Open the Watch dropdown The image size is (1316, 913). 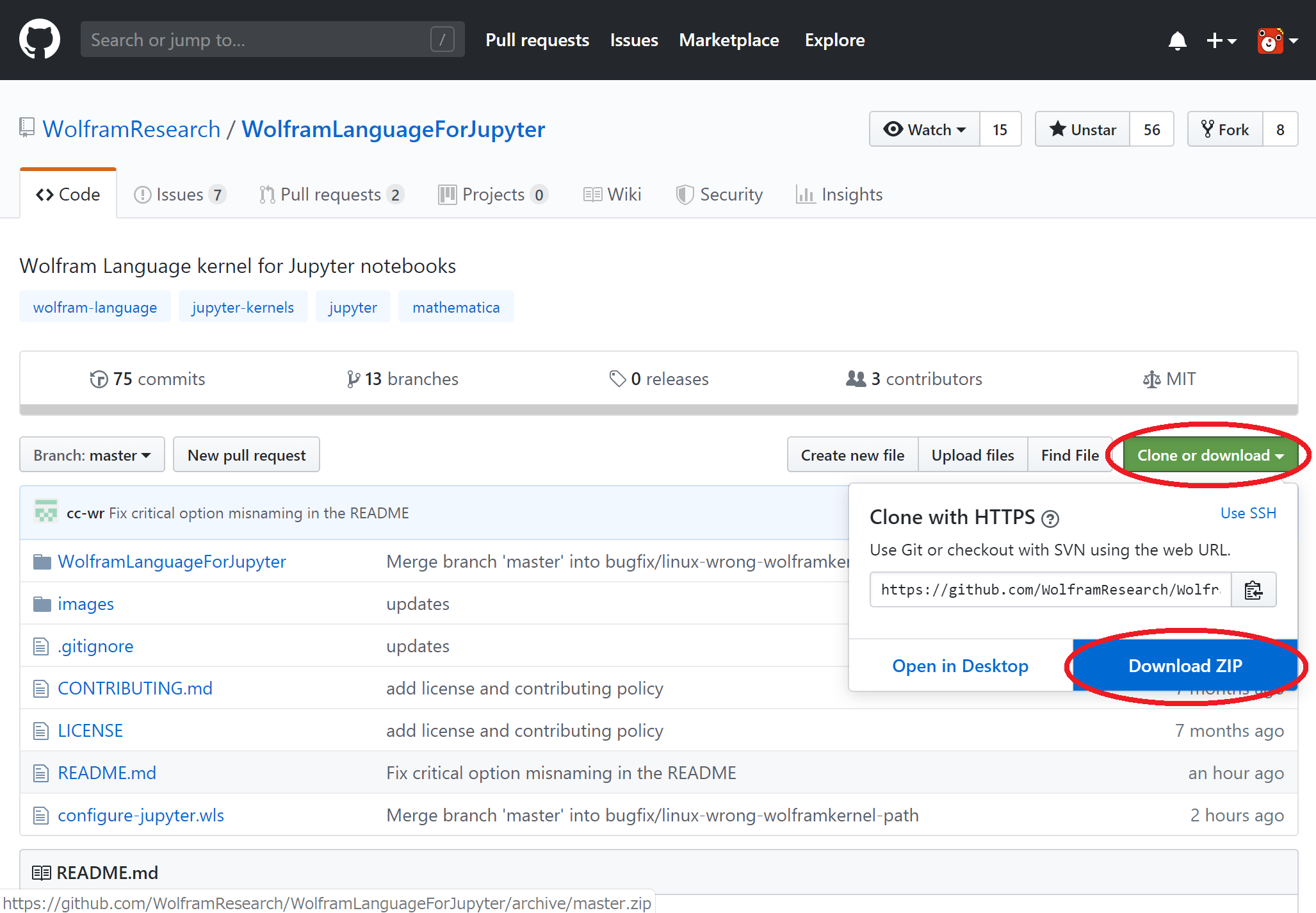click(x=924, y=129)
